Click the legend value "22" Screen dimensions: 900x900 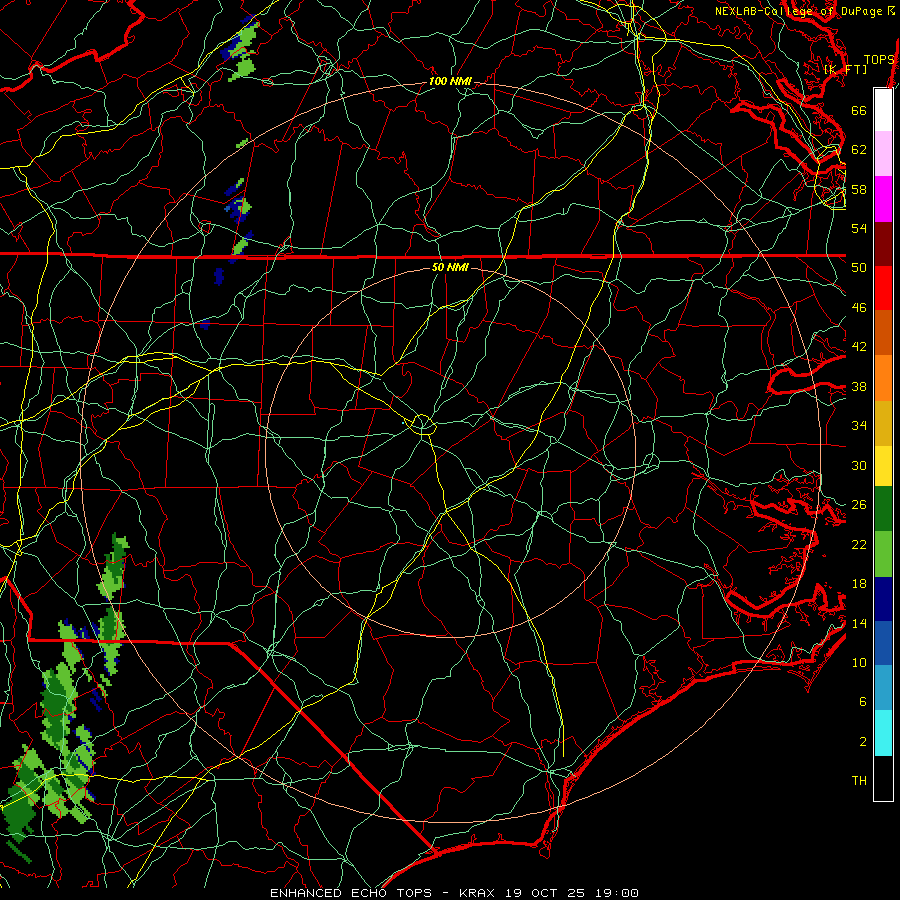859,545
